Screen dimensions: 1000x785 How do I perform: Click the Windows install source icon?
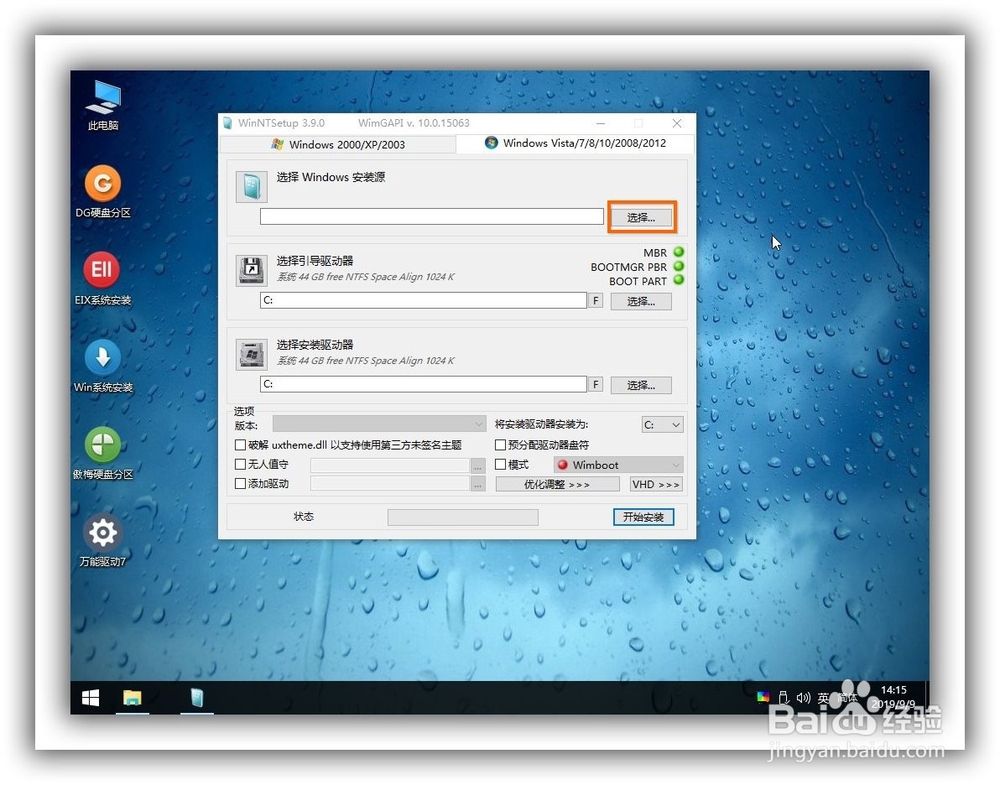[x=251, y=187]
